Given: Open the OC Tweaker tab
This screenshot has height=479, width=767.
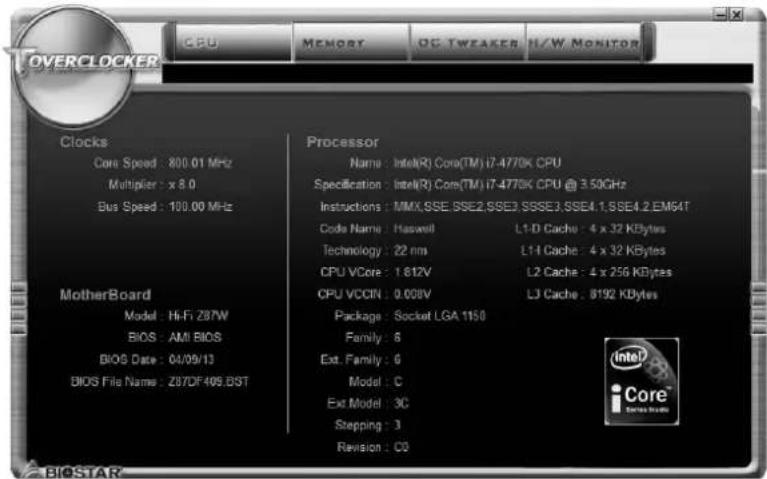Looking at the screenshot, I should pos(468,43).
